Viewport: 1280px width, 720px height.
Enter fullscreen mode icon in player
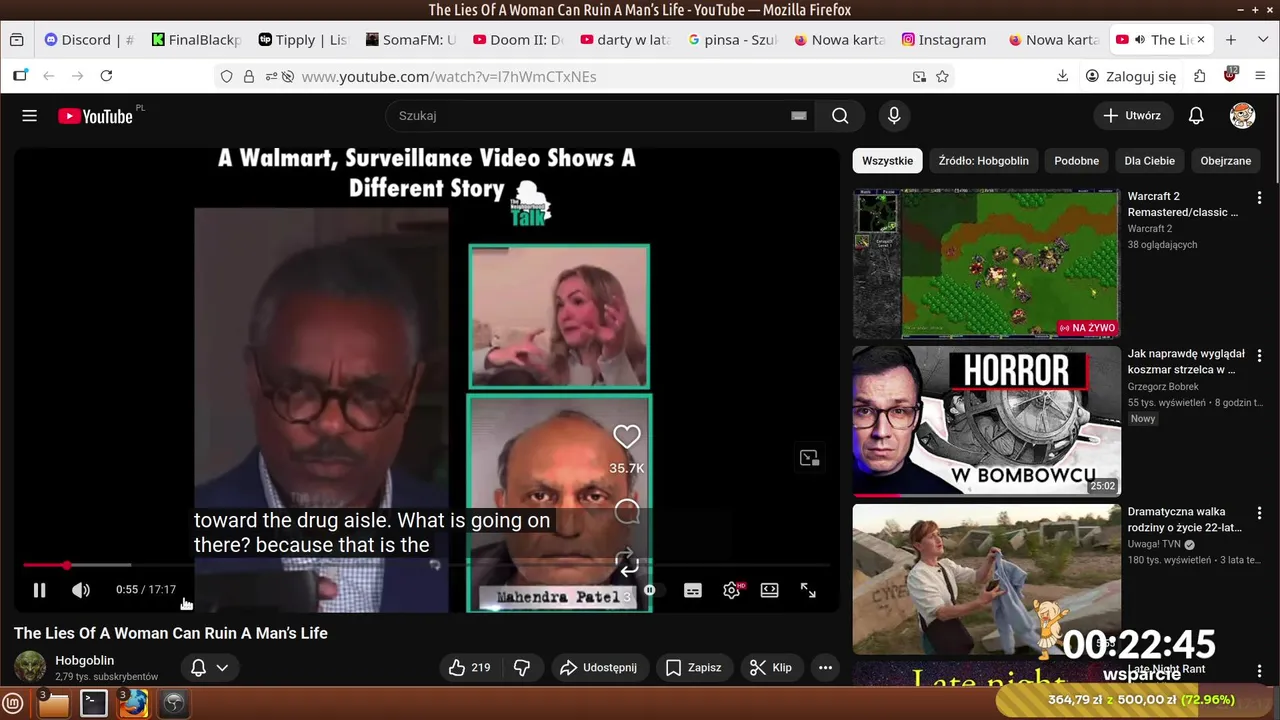(808, 591)
